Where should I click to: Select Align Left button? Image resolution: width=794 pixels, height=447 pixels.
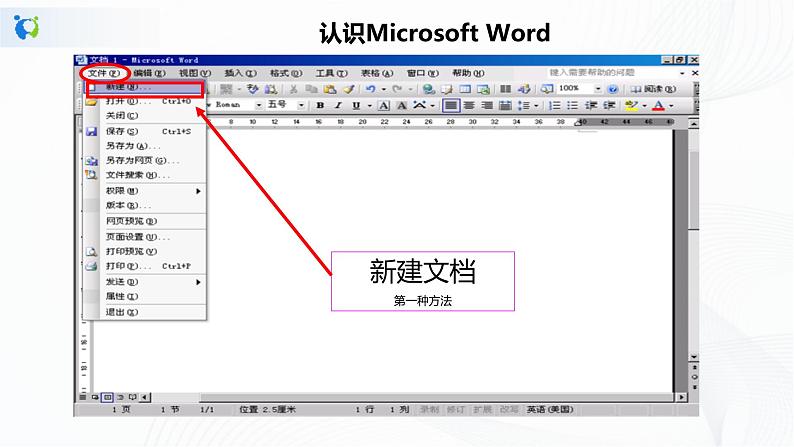(451, 105)
